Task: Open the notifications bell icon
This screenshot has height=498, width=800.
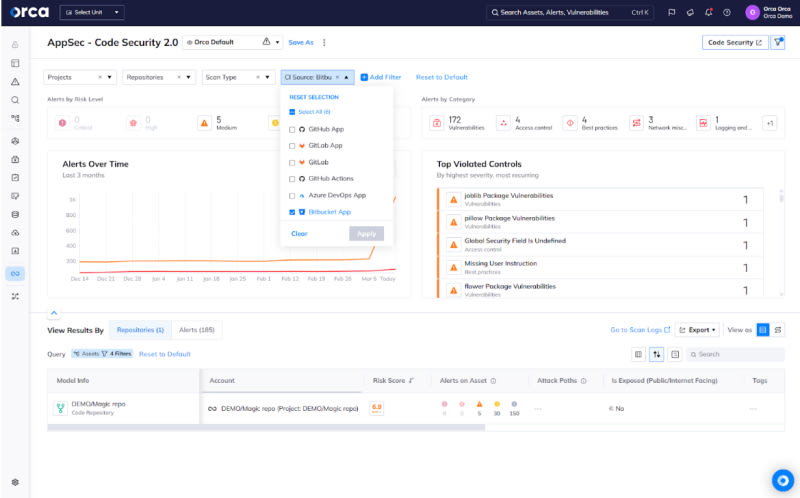Action: (708, 13)
